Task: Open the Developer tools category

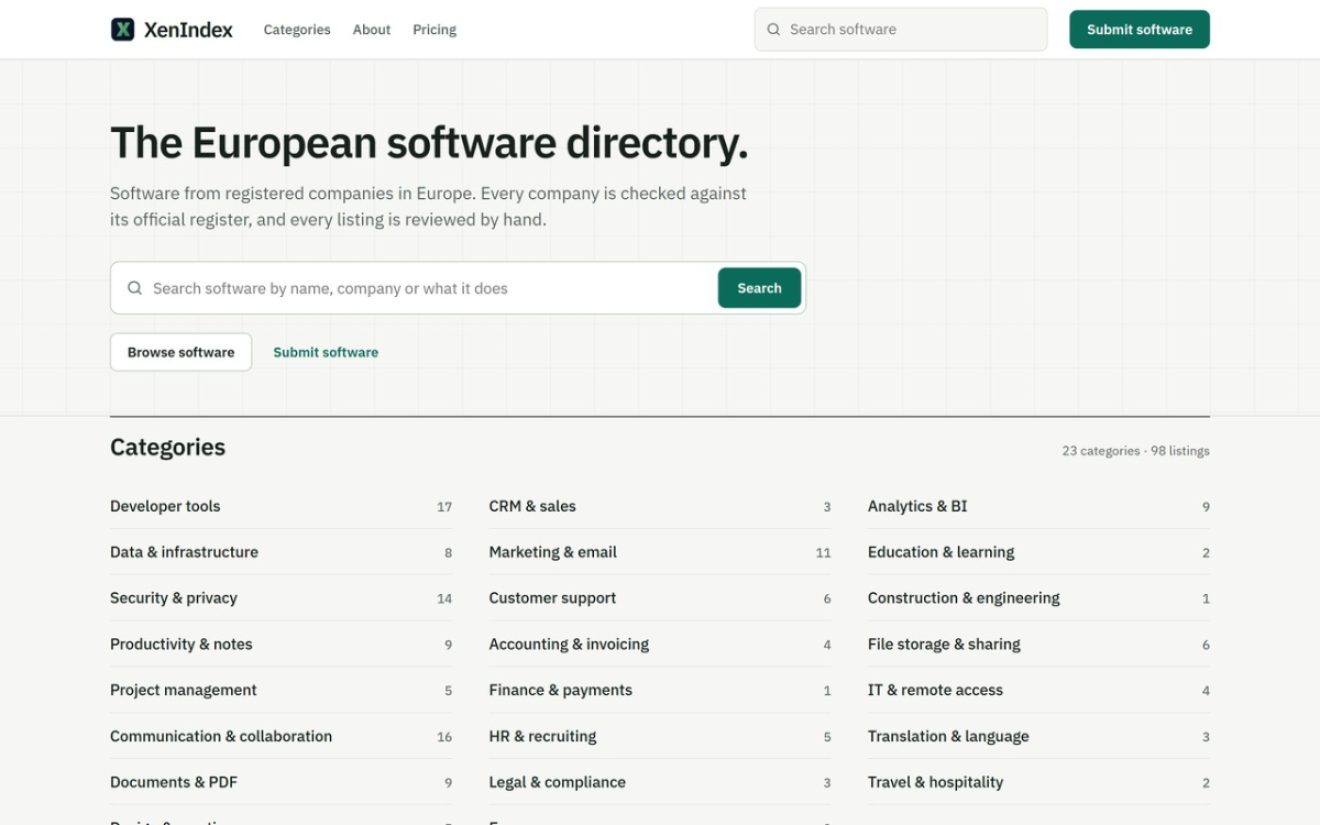Action: pos(281,506)
